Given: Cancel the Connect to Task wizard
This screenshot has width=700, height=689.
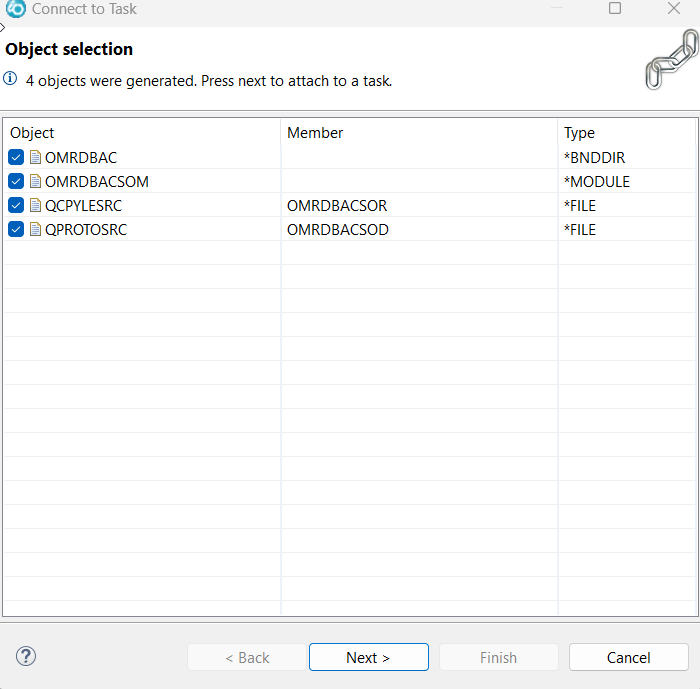Looking at the screenshot, I should (628, 657).
